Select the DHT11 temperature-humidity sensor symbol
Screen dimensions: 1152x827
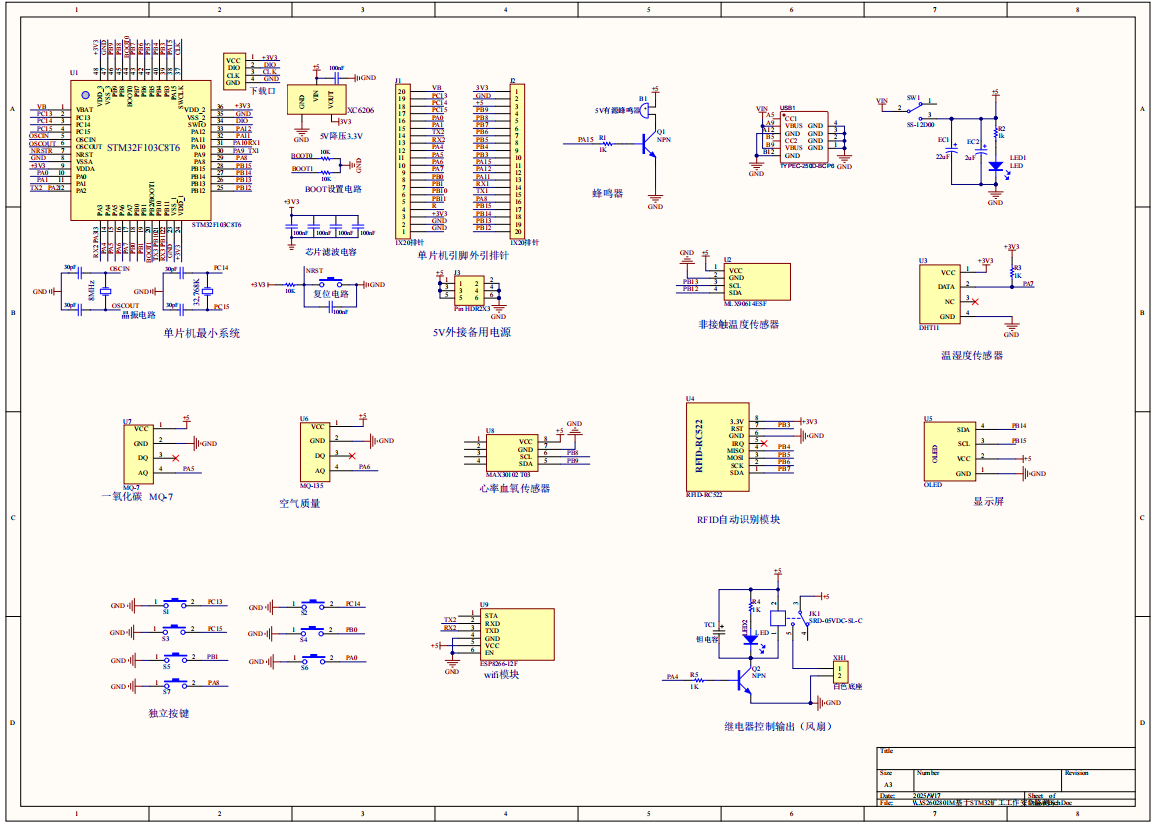940,295
